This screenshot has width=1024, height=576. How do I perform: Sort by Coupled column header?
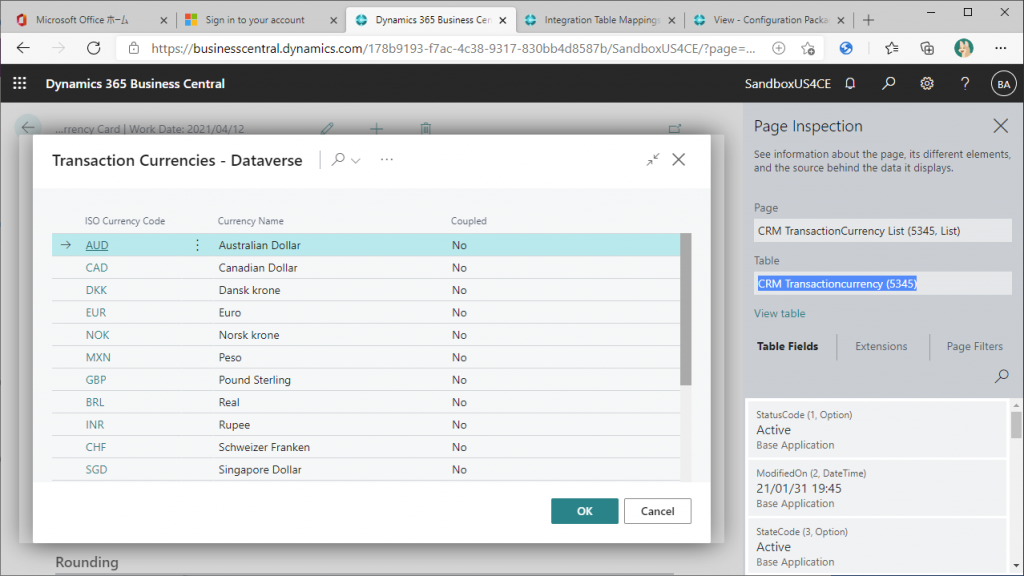click(469, 221)
